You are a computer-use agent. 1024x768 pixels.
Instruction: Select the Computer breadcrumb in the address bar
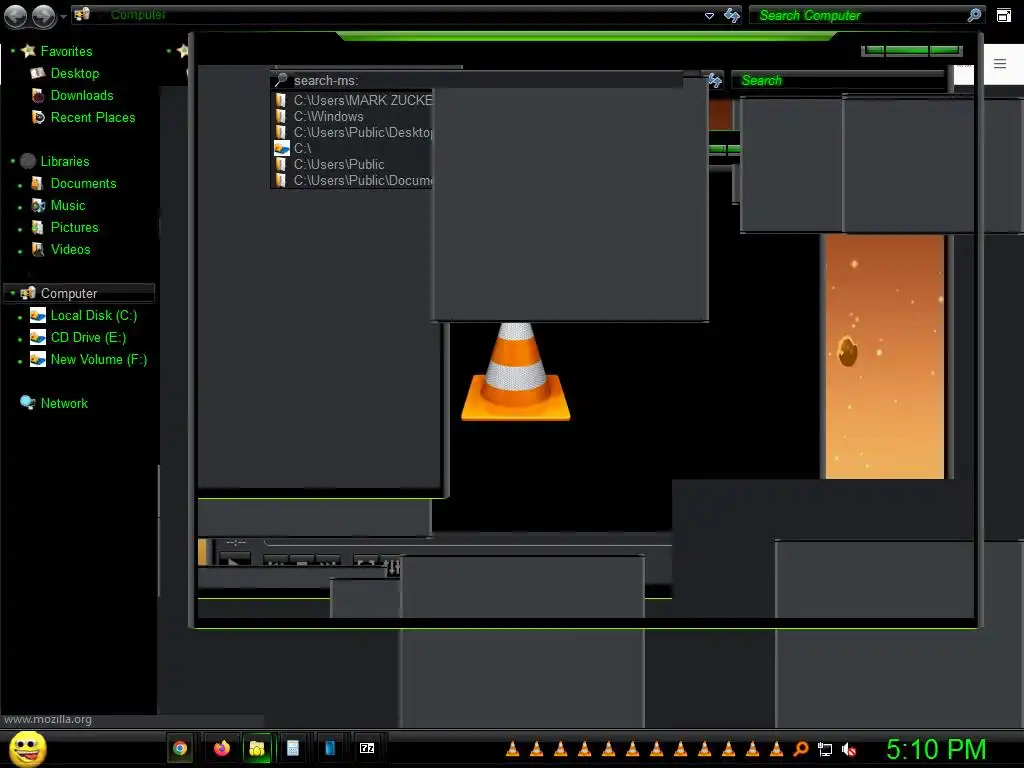[138, 14]
